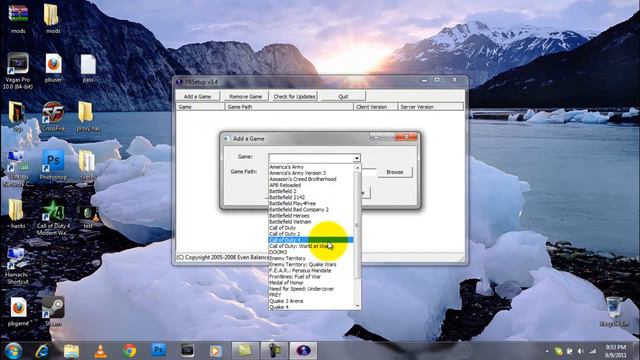
Task: Choose F.E.A.R.: Perseus Mandate entry
Action: pos(311,271)
